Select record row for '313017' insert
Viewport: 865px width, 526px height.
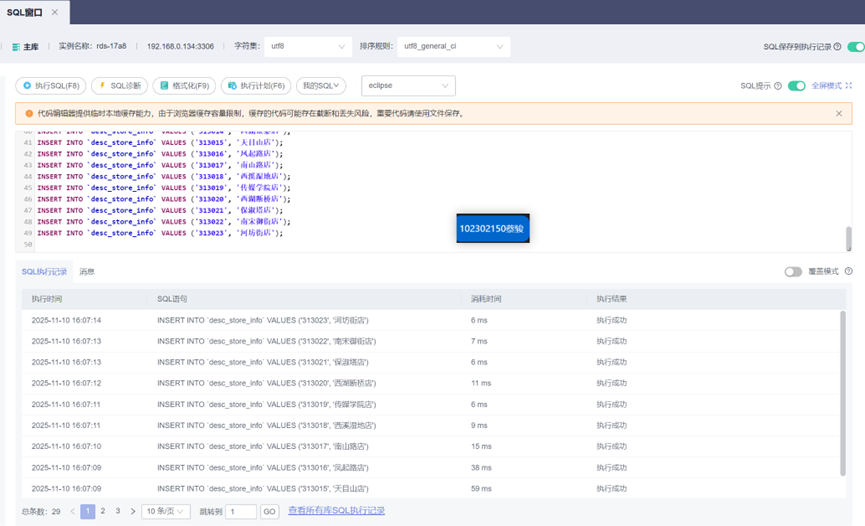pos(430,447)
